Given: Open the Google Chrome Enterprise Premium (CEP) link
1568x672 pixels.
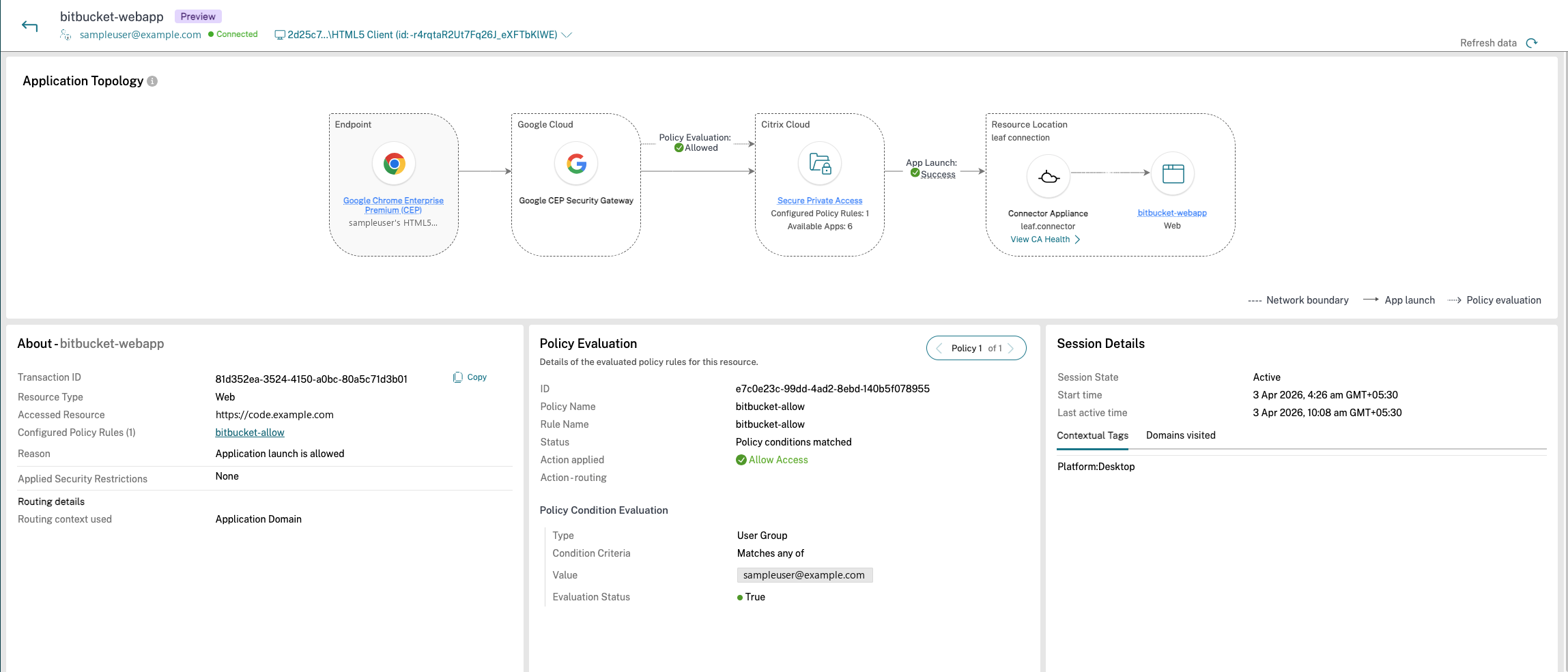Looking at the screenshot, I should [x=393, y=205].
